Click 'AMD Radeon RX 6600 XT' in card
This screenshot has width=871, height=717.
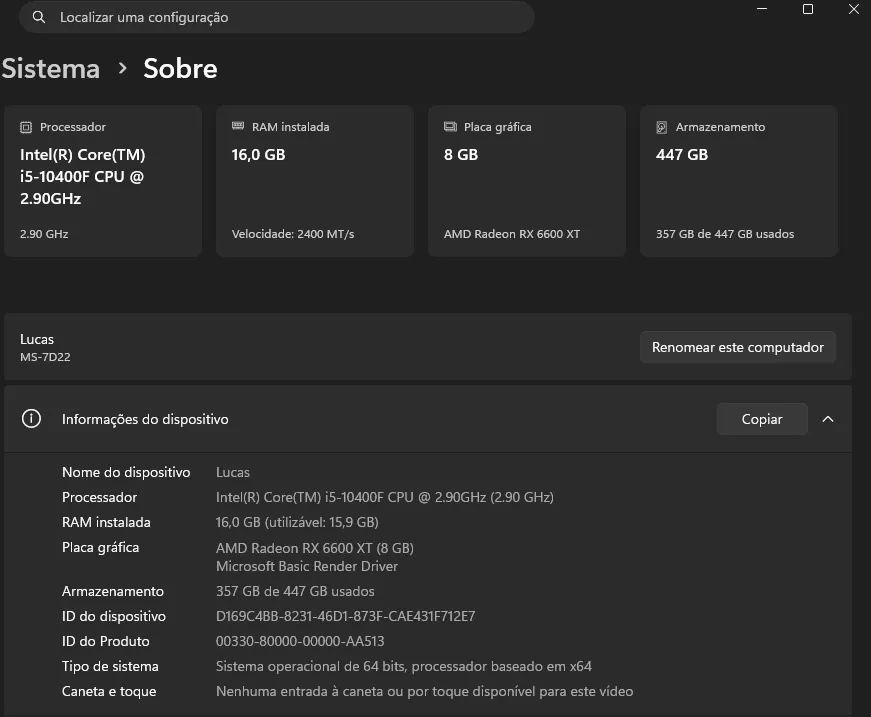[512, 234]
